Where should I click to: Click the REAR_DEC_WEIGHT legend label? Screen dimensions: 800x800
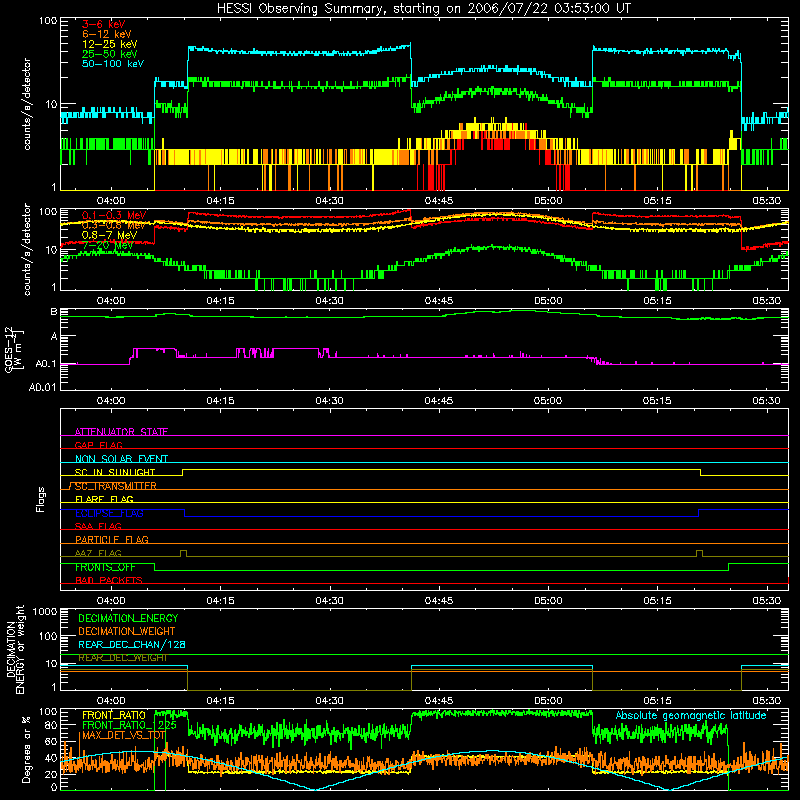pyautogui.click(x=122, y=658)
